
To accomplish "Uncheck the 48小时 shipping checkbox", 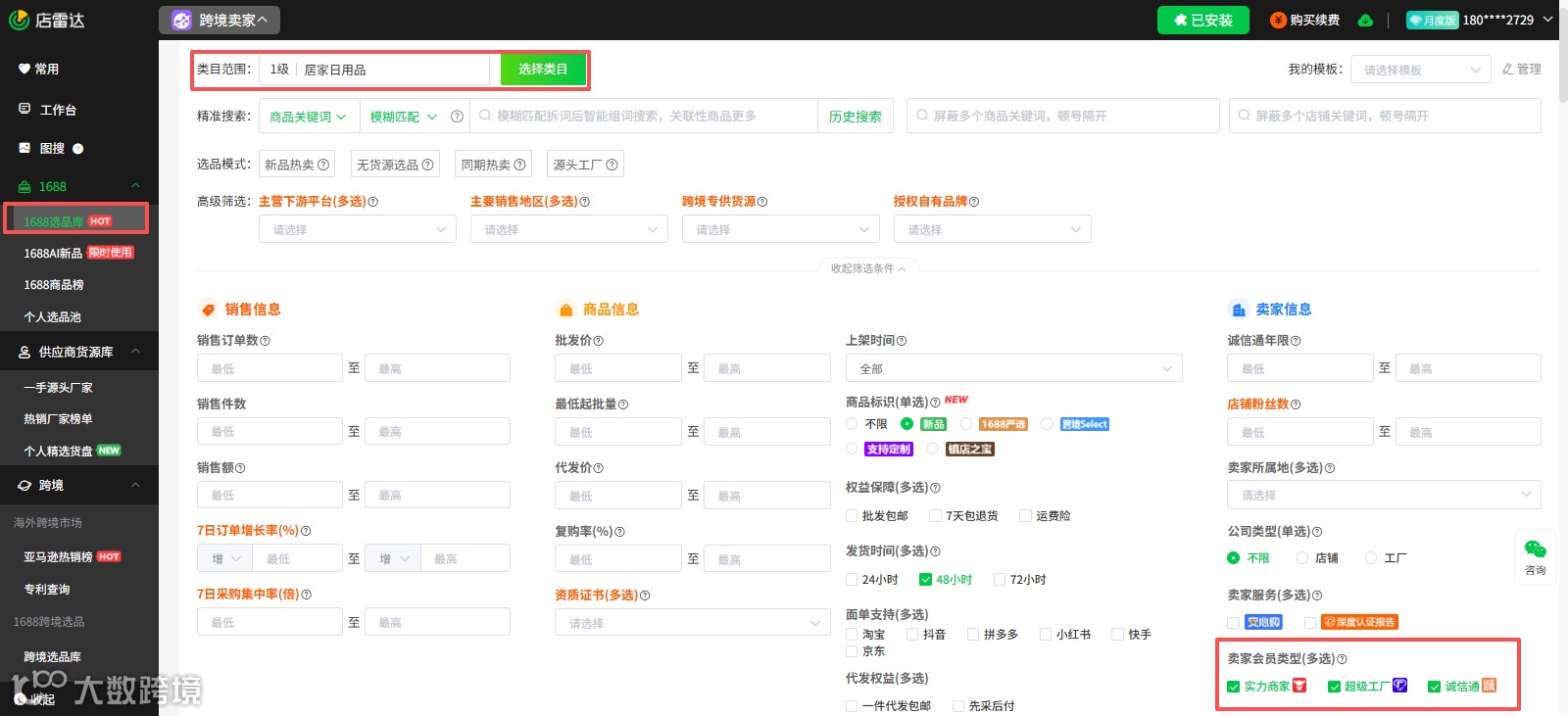I will point(925,580).
